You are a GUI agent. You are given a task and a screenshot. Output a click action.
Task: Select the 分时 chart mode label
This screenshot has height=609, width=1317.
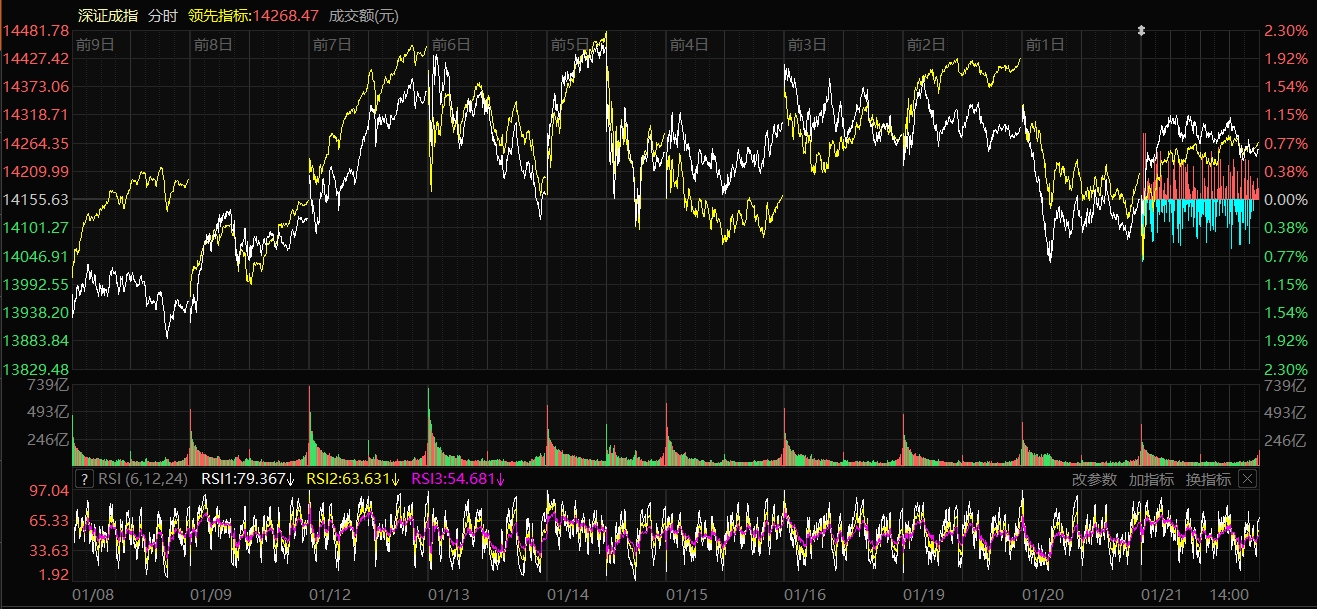point(163,16)
